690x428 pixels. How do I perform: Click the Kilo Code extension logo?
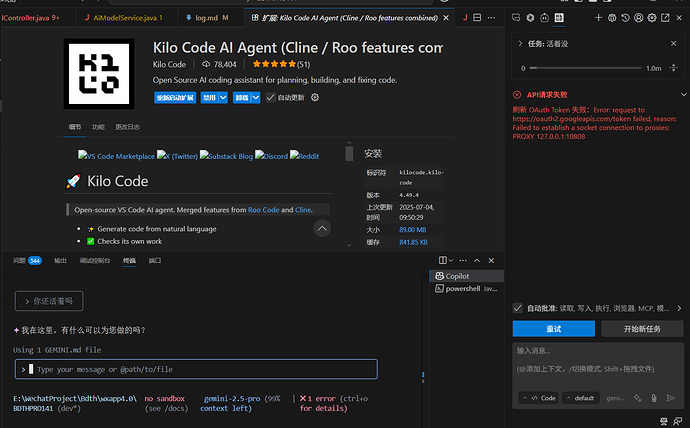pos(99,73)
